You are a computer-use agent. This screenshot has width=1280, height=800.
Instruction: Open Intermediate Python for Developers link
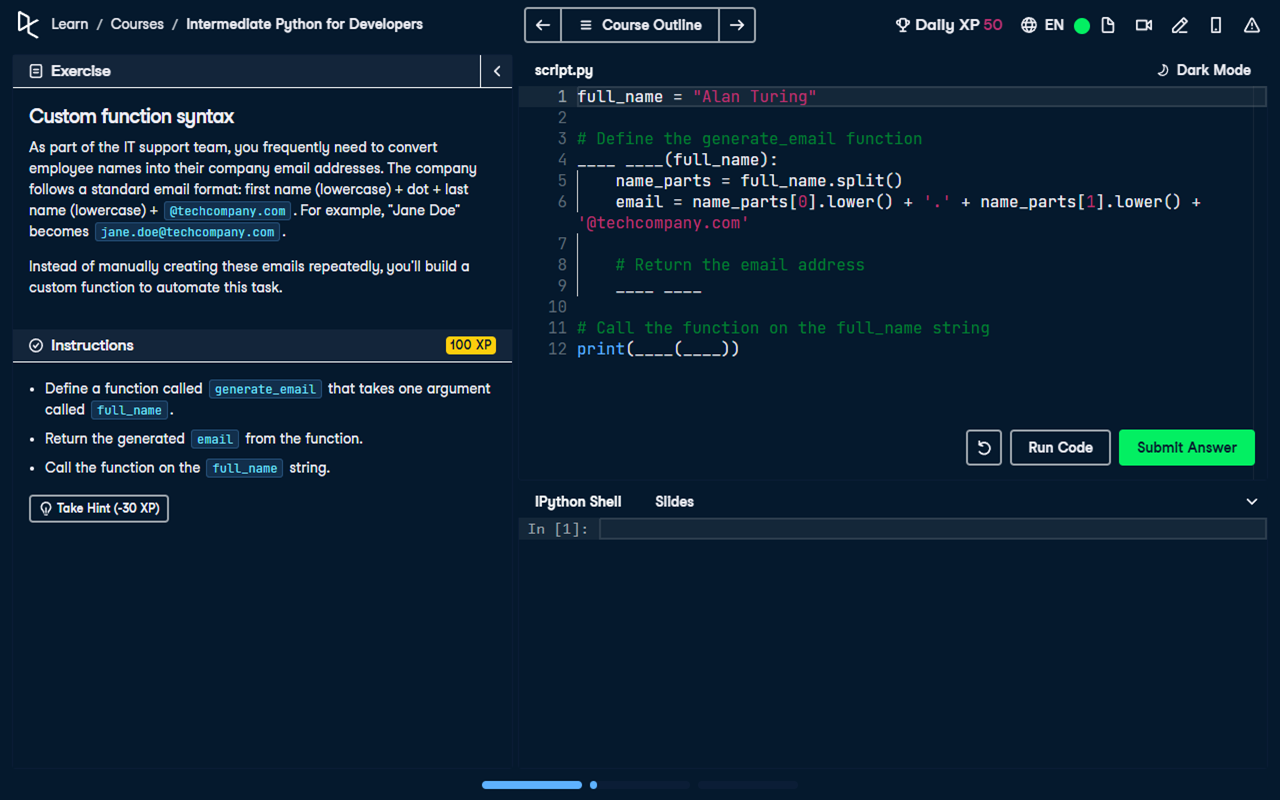[304, 24]
